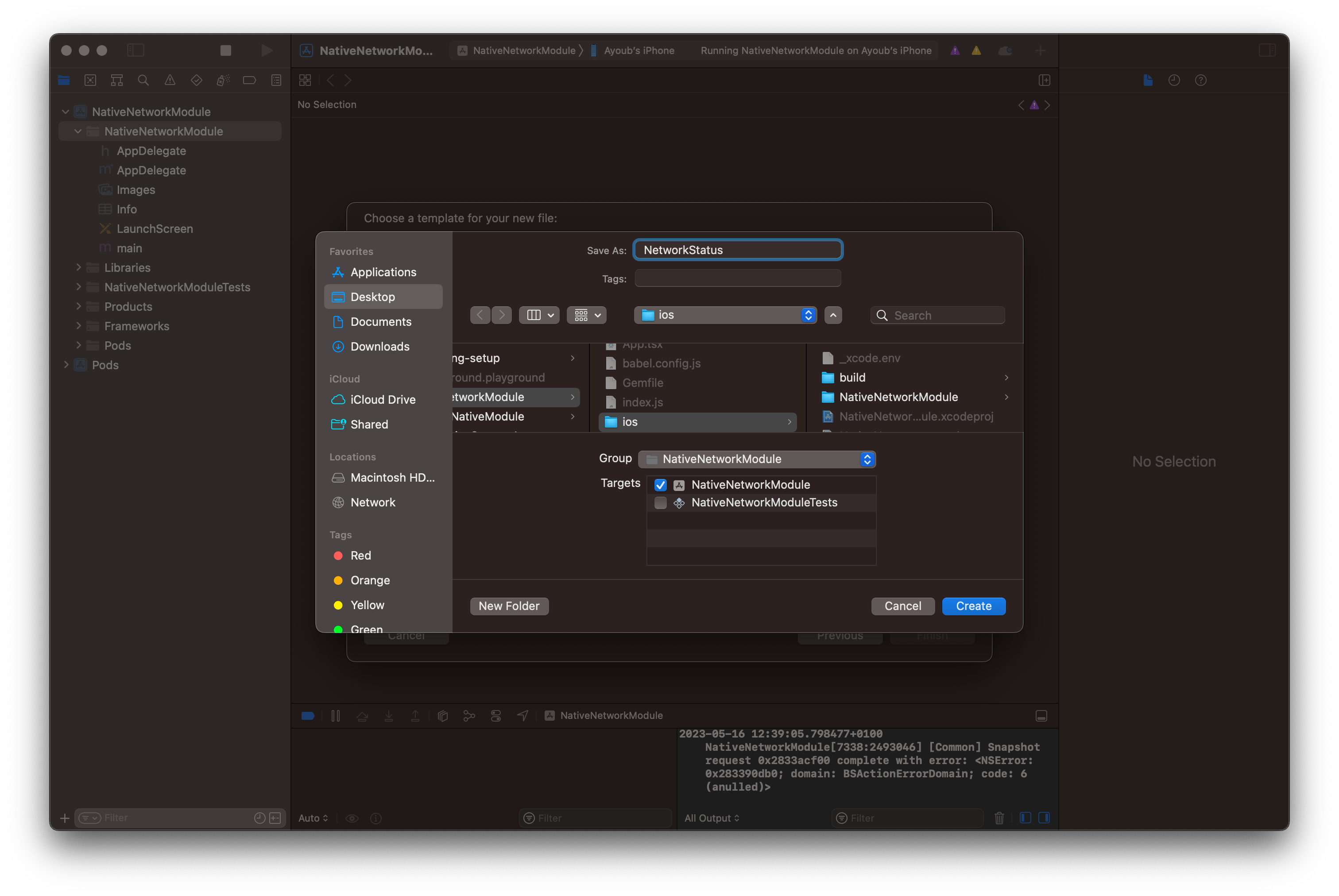Hide the debug area toggle icon

point(1041,715)
